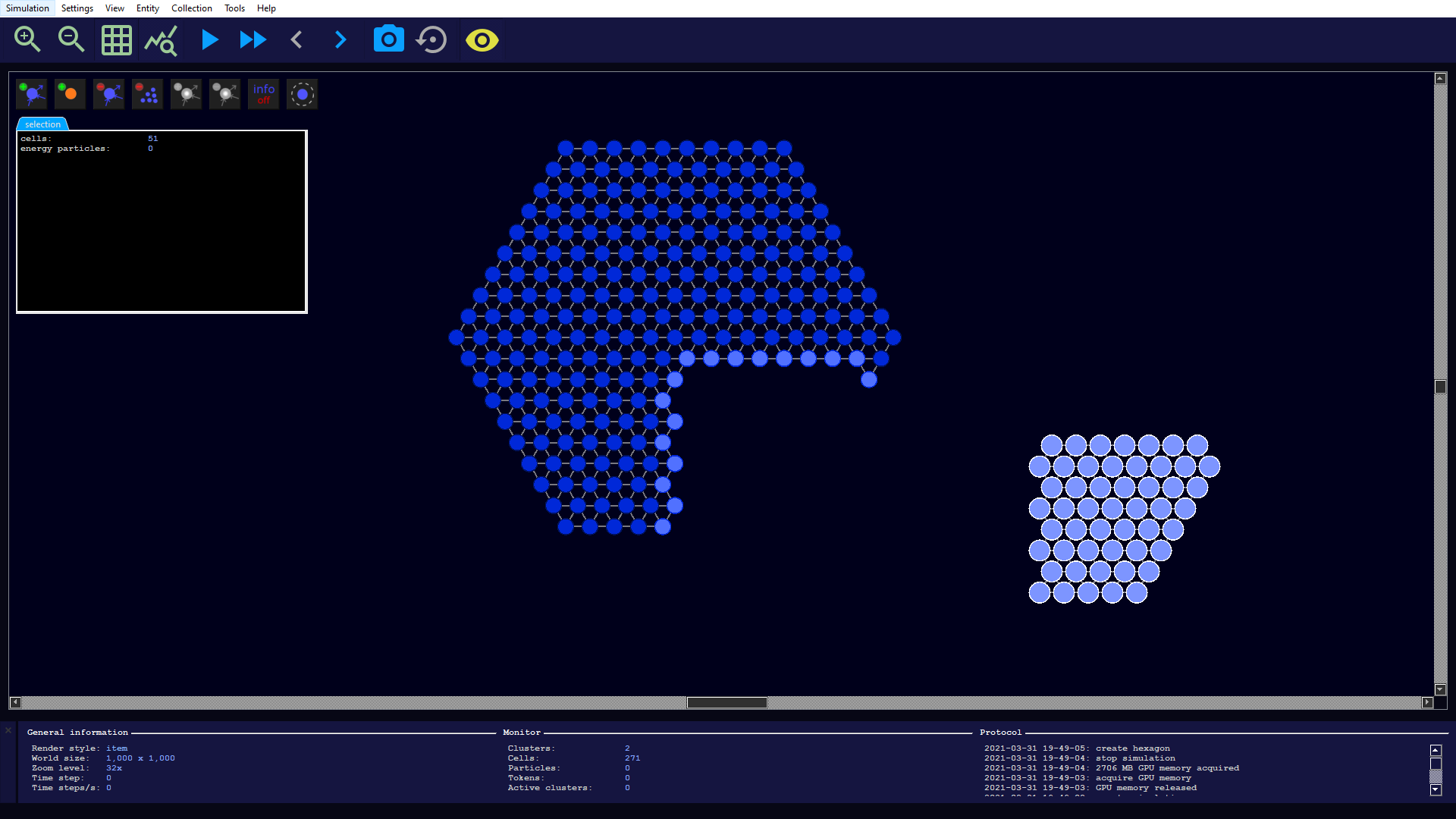Screen dimensions: 1456x819
Task: Open the Collection menu
Action: (191, 8)
